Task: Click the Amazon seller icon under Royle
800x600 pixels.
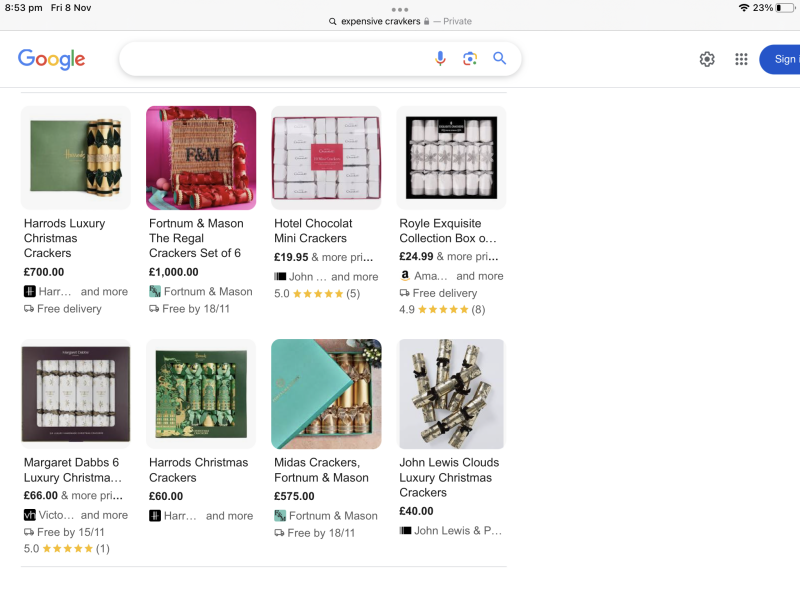Action: click(x=405, y=276)
